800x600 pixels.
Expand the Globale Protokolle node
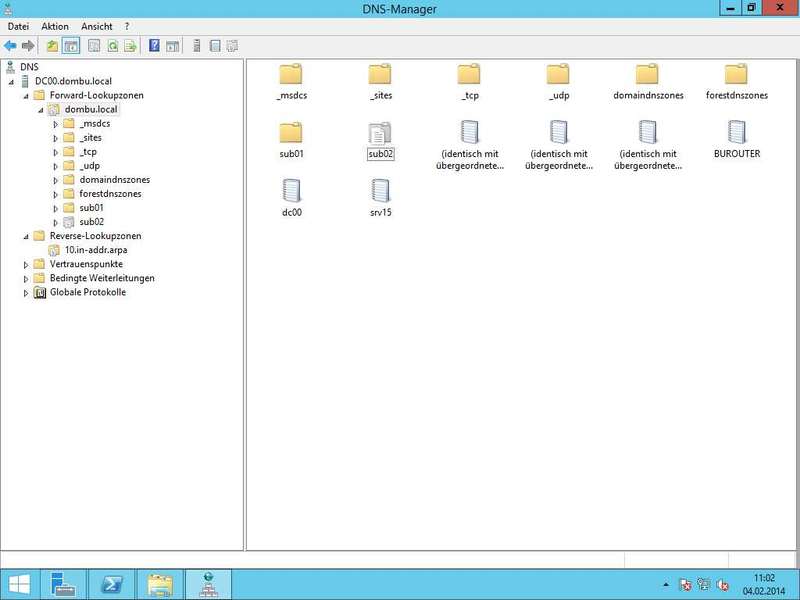coord(26,293)
